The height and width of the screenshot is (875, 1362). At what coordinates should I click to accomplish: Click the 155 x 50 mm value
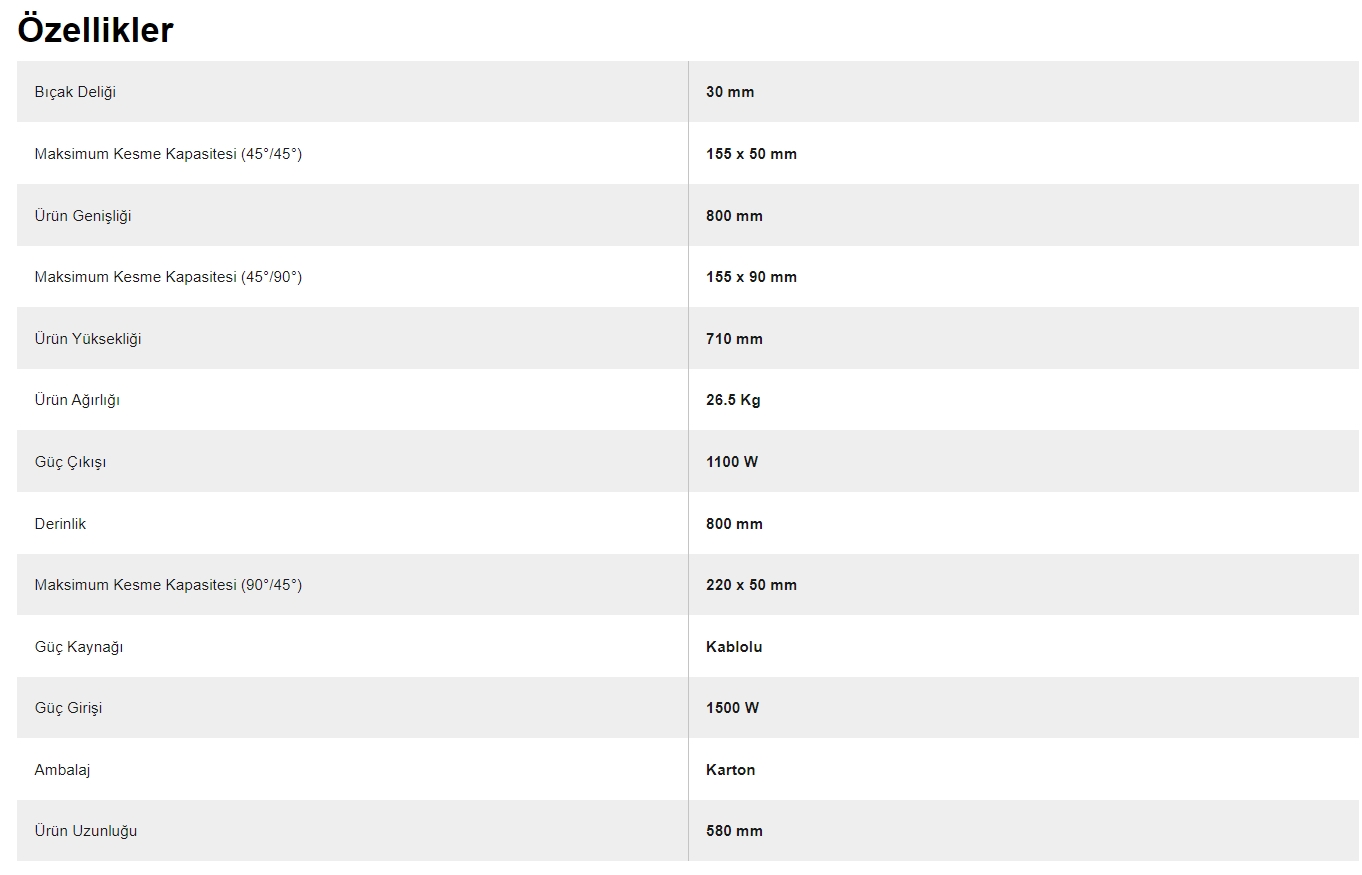coord(751,154)
